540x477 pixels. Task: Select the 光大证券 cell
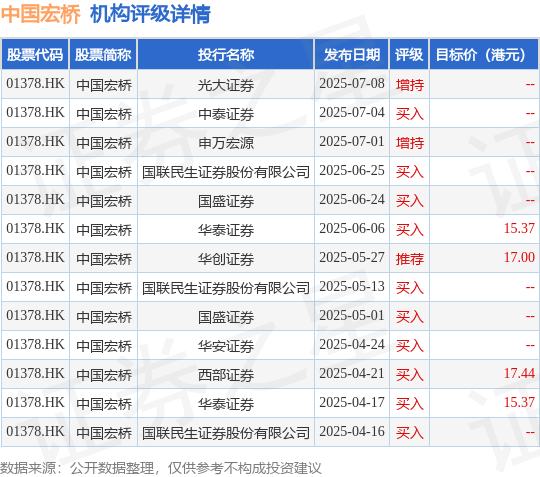[x=226, y=85]
